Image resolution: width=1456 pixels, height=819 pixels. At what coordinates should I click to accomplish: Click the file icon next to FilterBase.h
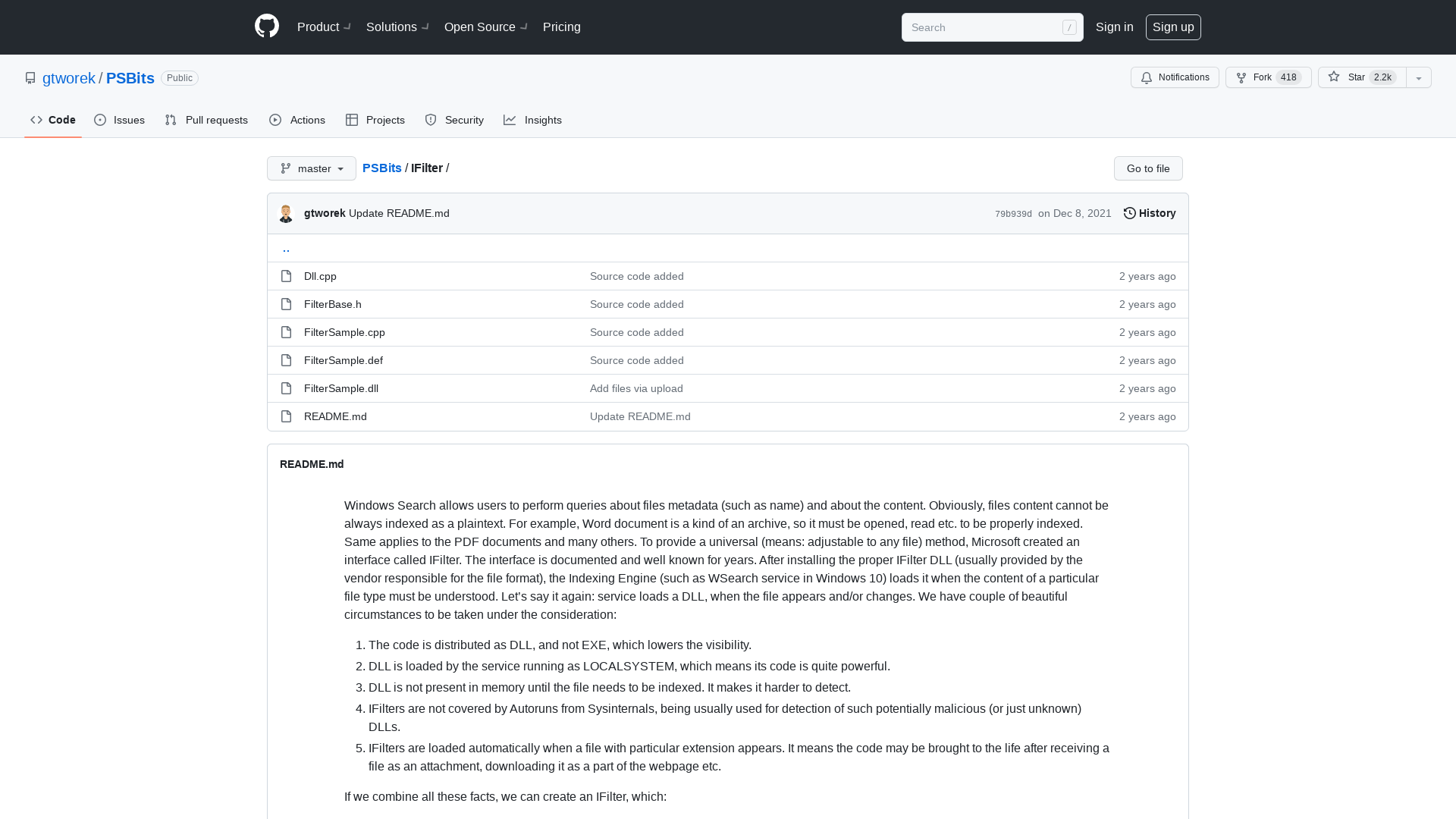286,304
